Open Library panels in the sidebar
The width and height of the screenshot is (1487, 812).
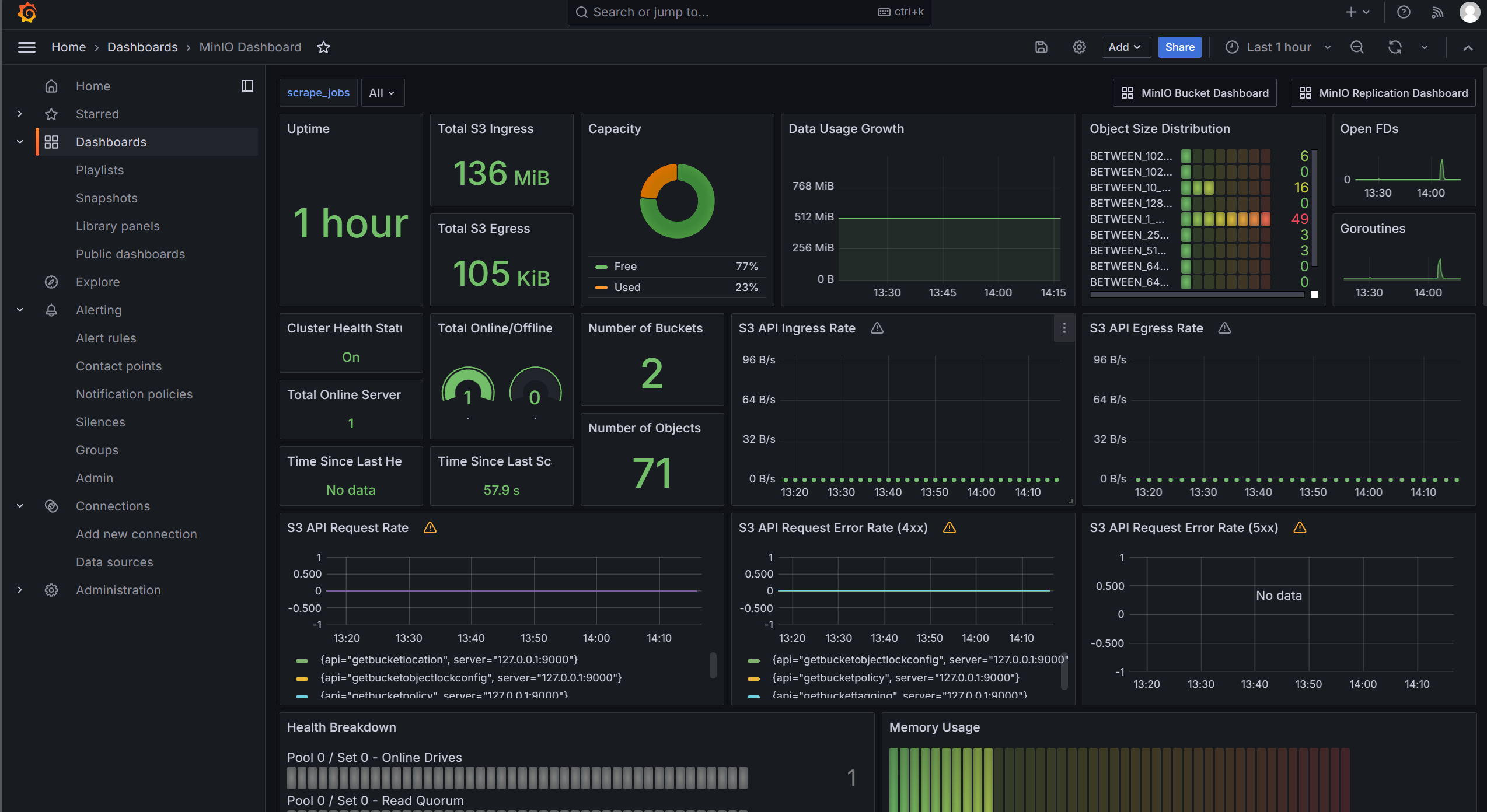click(x=118, y=226)
